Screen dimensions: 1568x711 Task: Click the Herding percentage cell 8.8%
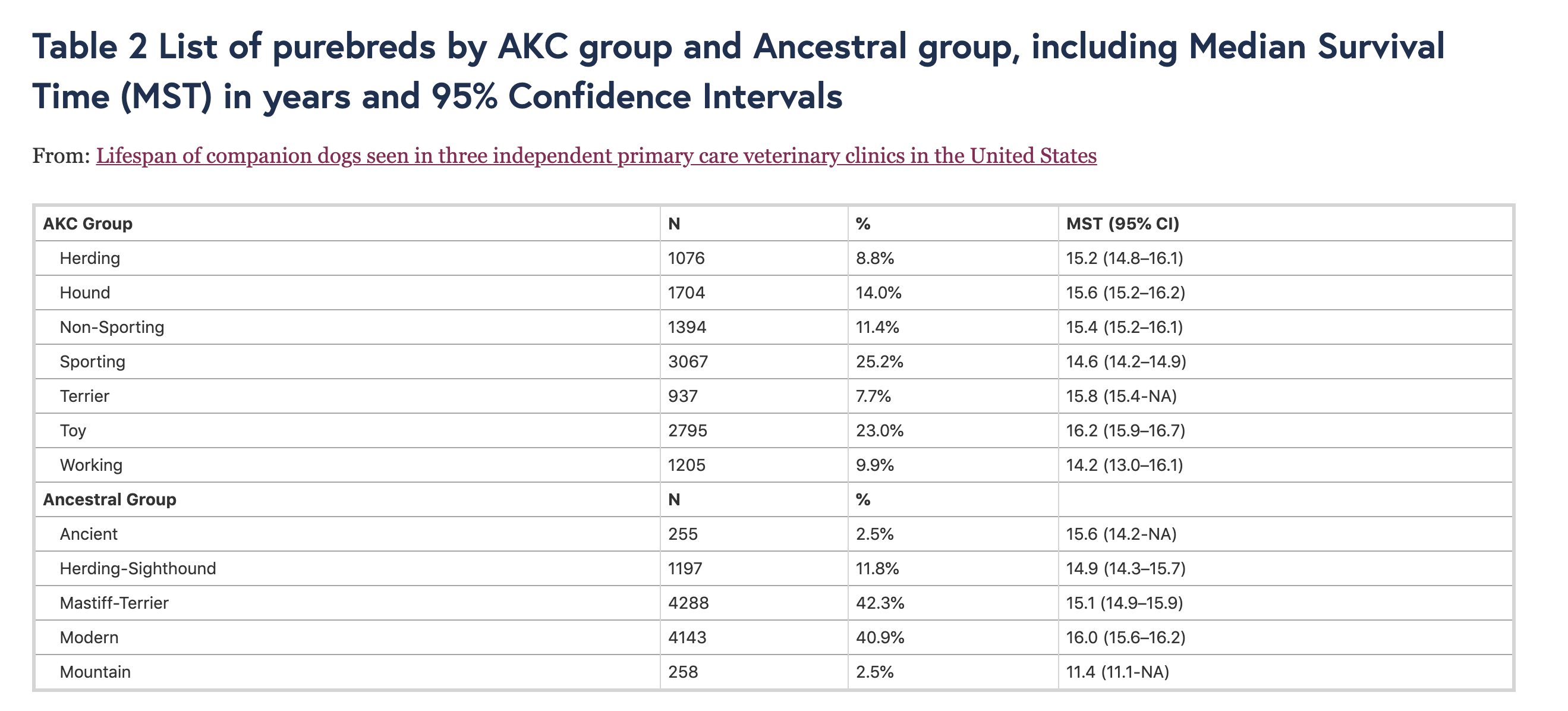875,258
